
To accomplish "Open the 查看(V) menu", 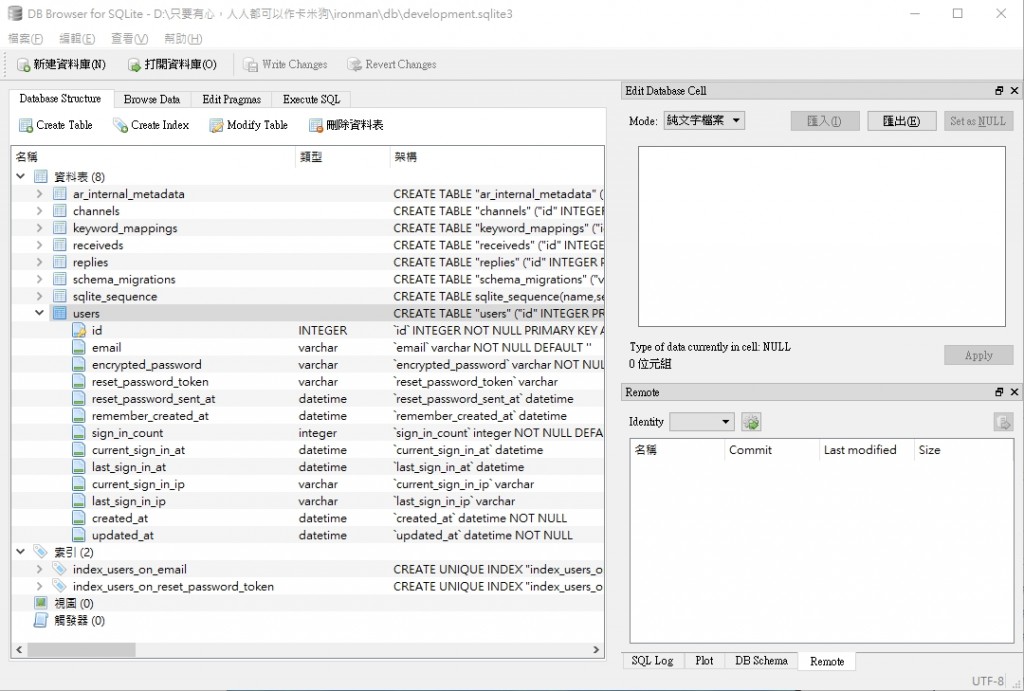I will tap(129, 39).
